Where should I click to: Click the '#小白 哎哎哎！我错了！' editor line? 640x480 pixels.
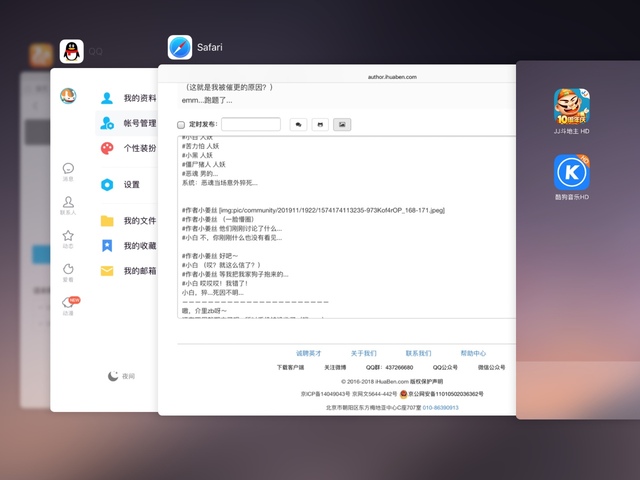tap(215, 283)
